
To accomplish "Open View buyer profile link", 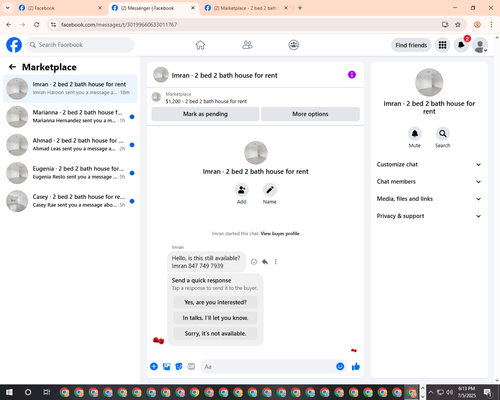I will coord(280,234).
